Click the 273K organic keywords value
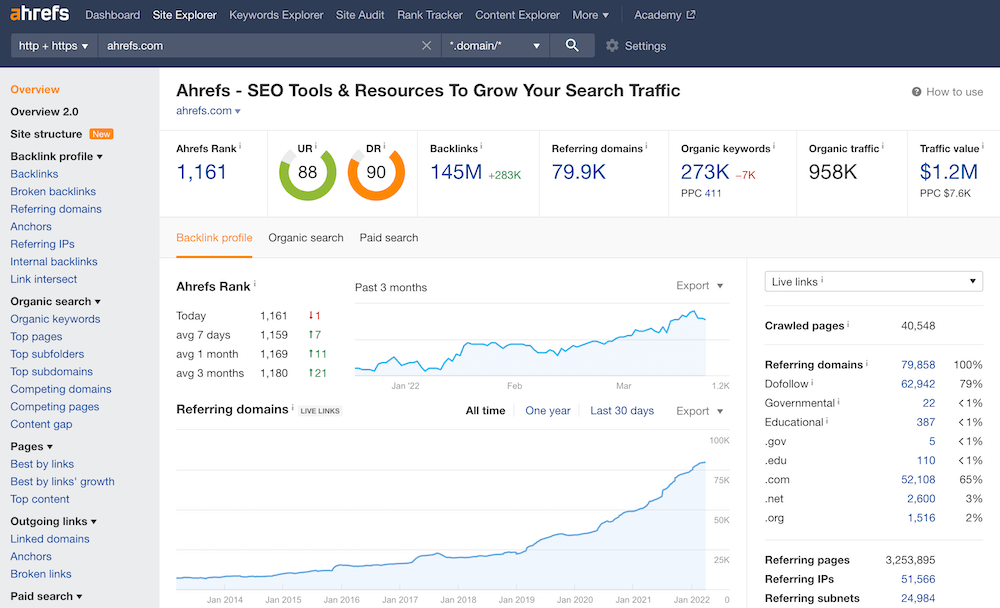This screenshot has width=1000, height=608. coord(705,172)
